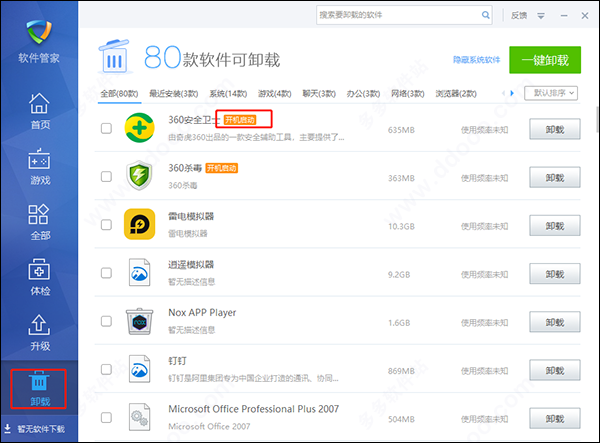The height and width of the screenshot is (443, 600).
Task: Tick the 钉钉 checkbox
Action: click(x=106, y=369)
